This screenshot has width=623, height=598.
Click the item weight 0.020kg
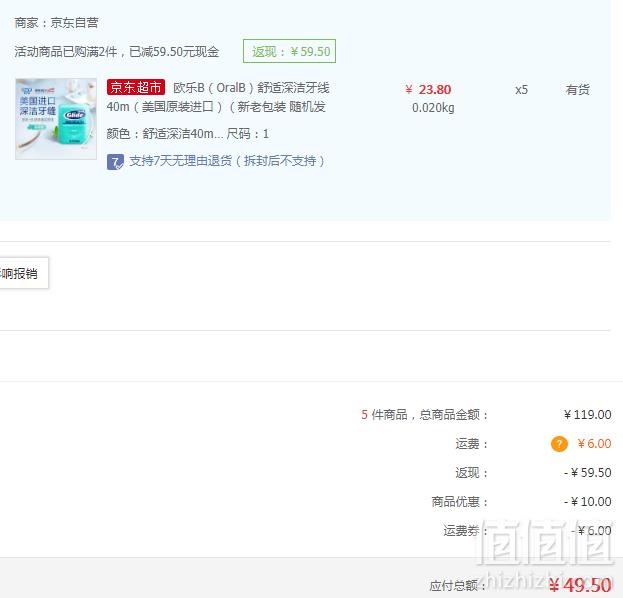[x=433, y=108]
